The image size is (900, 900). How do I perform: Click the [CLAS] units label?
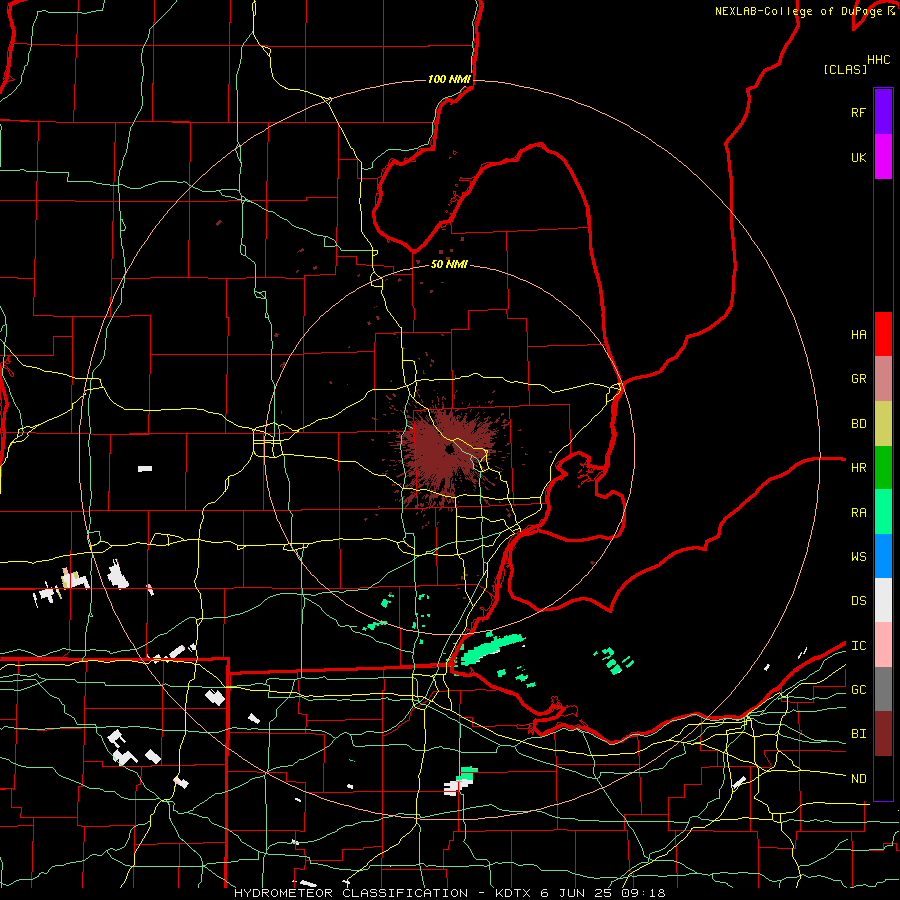coord(845,70)
